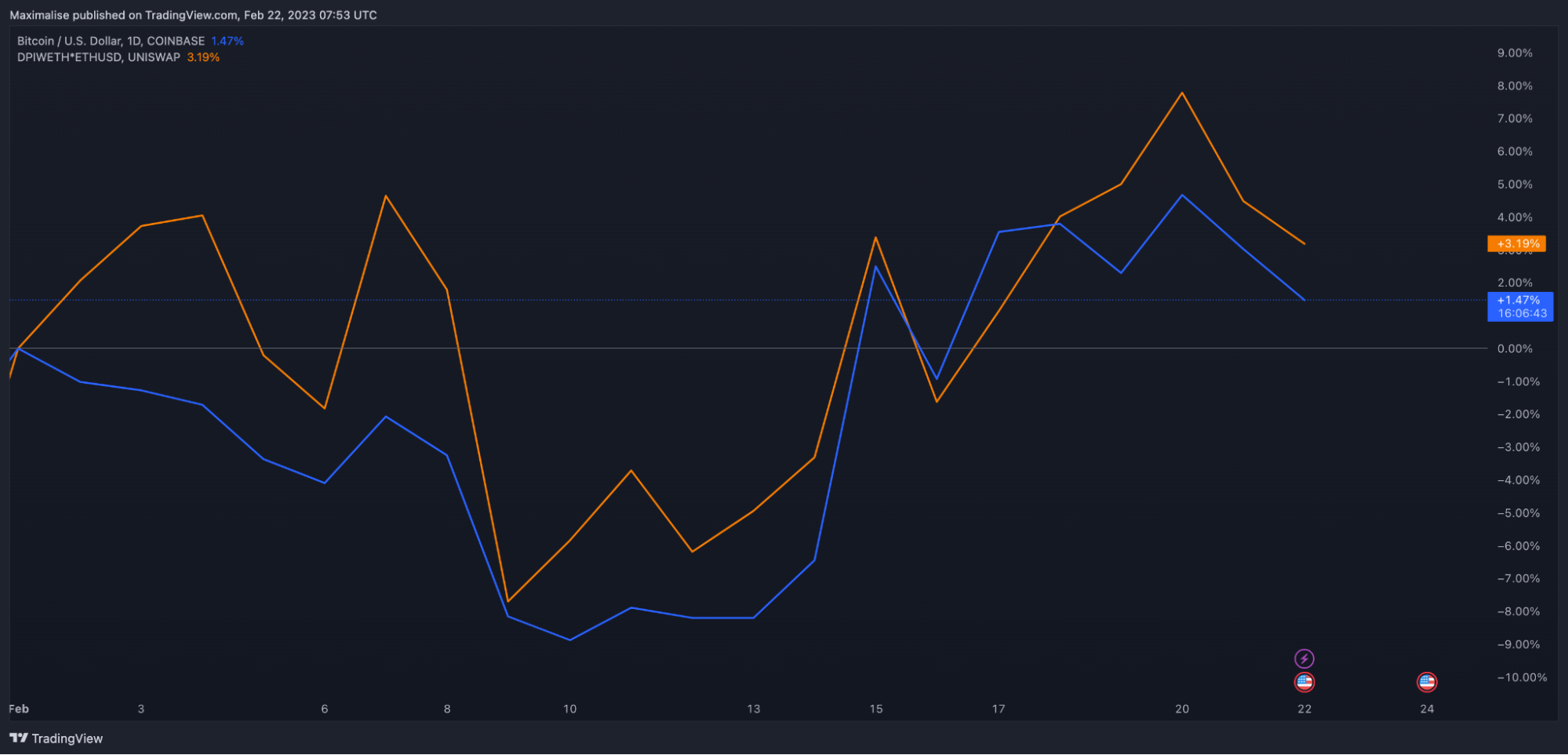The image size is (1568, 755).
Task: Open the US flag event marker for the 24th
Action: coord(1427,683)
